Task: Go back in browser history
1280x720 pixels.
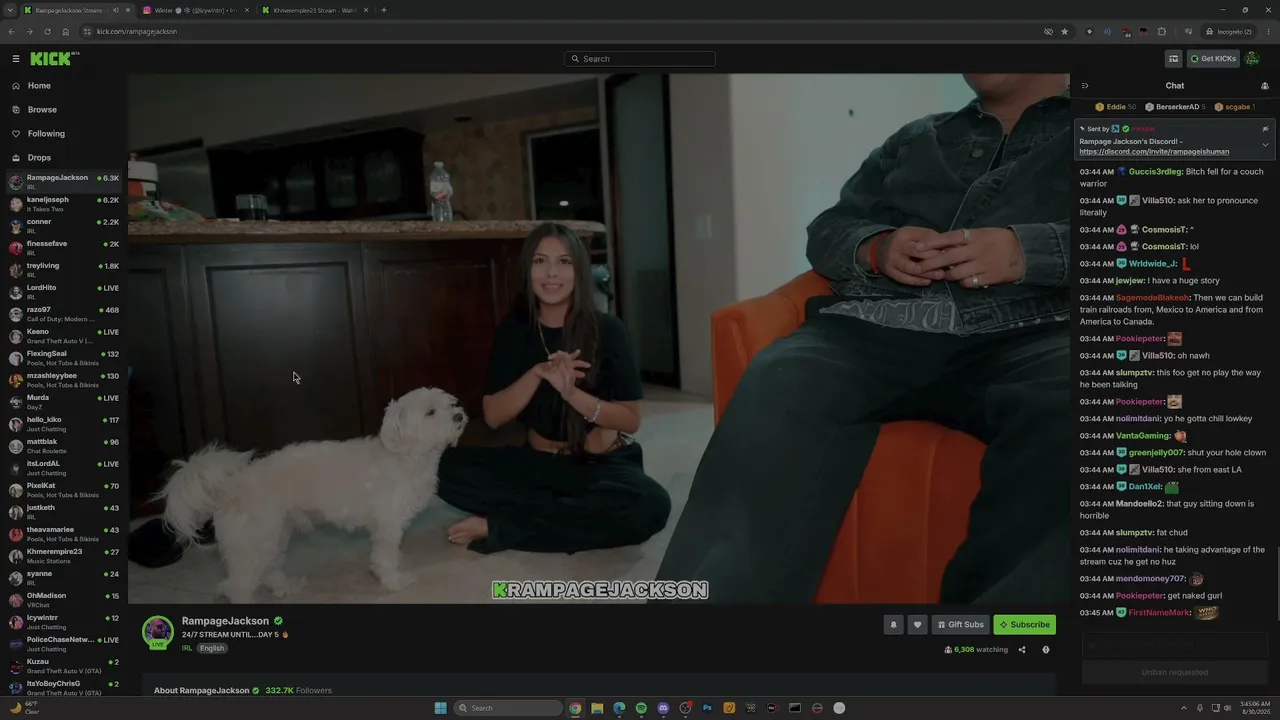Action: point(11,32)
